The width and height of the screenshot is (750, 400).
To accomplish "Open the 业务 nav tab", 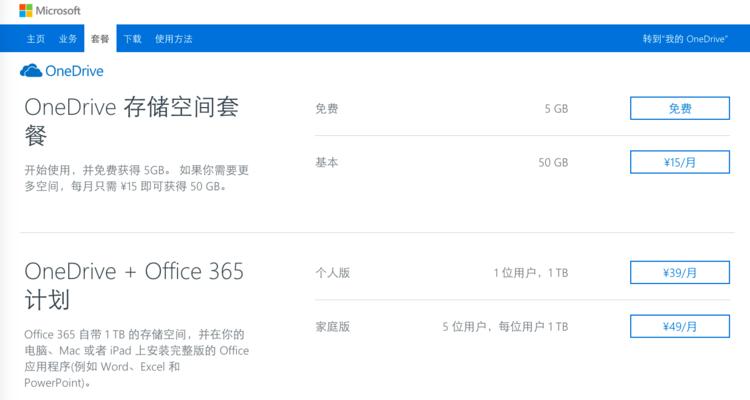I will [x=68, y=39].
